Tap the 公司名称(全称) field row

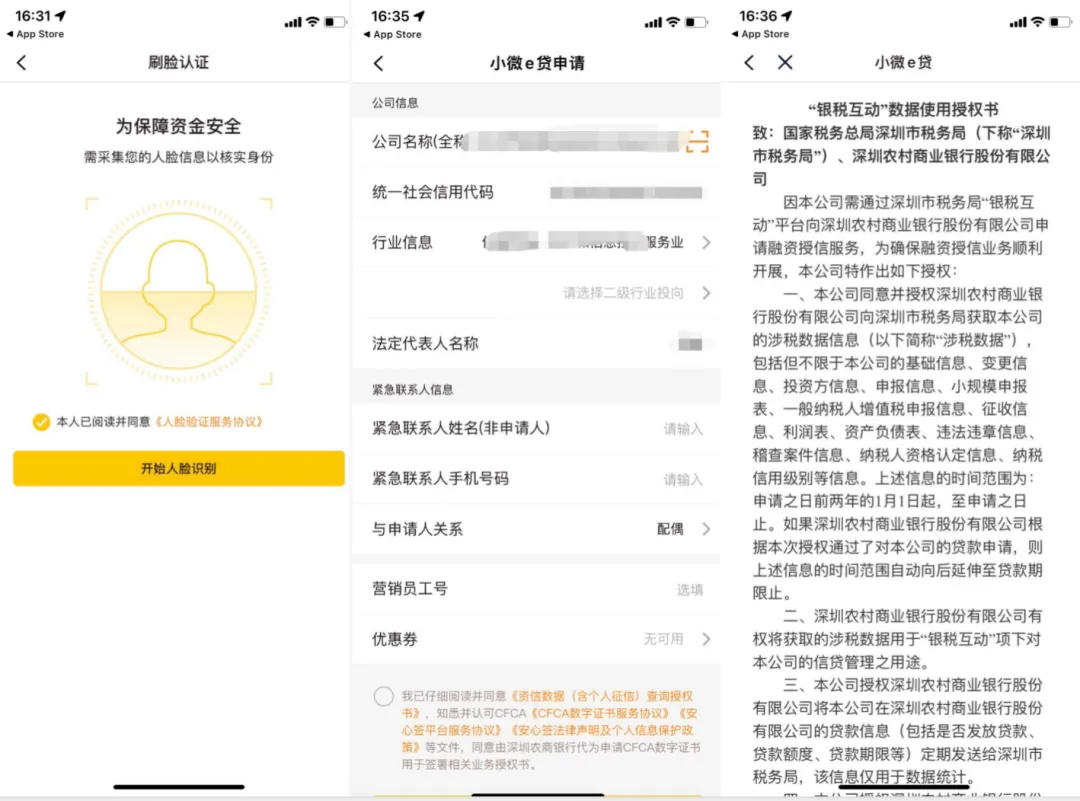click(x=537, y=142)
